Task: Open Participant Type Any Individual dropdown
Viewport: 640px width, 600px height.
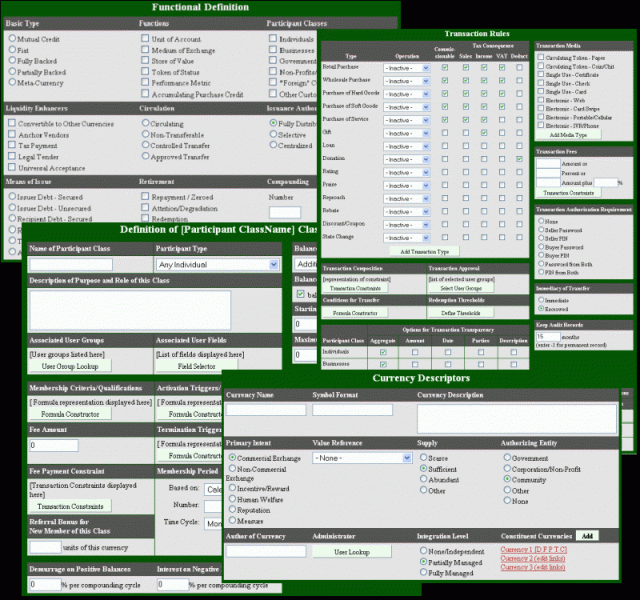Action: coord(218,264)
